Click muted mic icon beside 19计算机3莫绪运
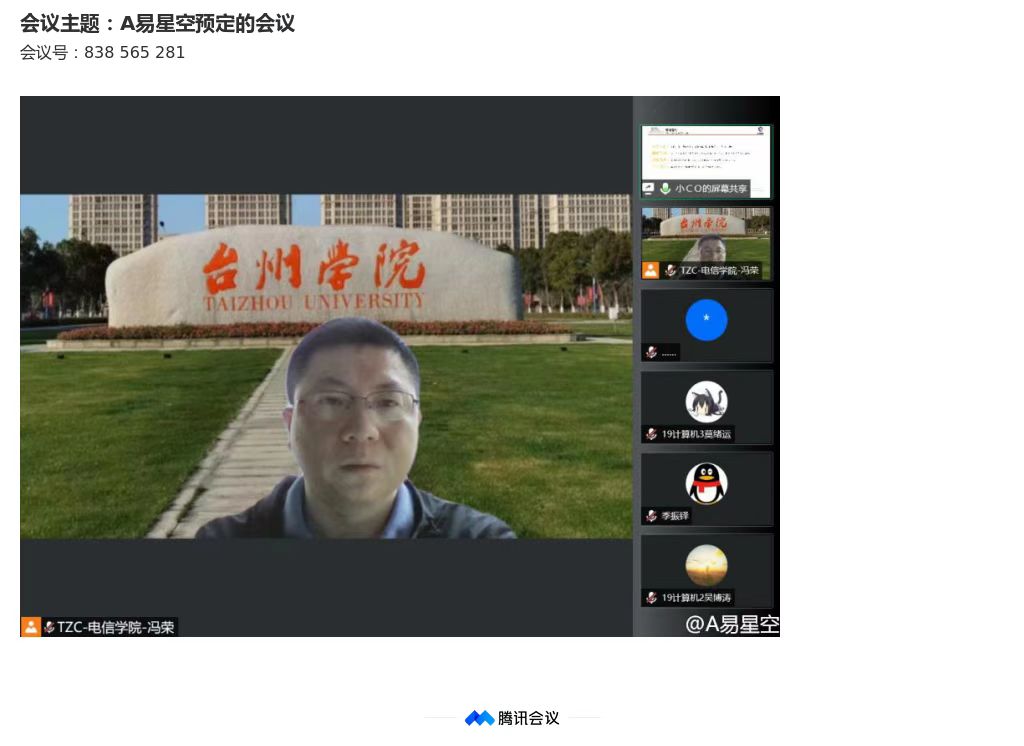 (651, 434)
